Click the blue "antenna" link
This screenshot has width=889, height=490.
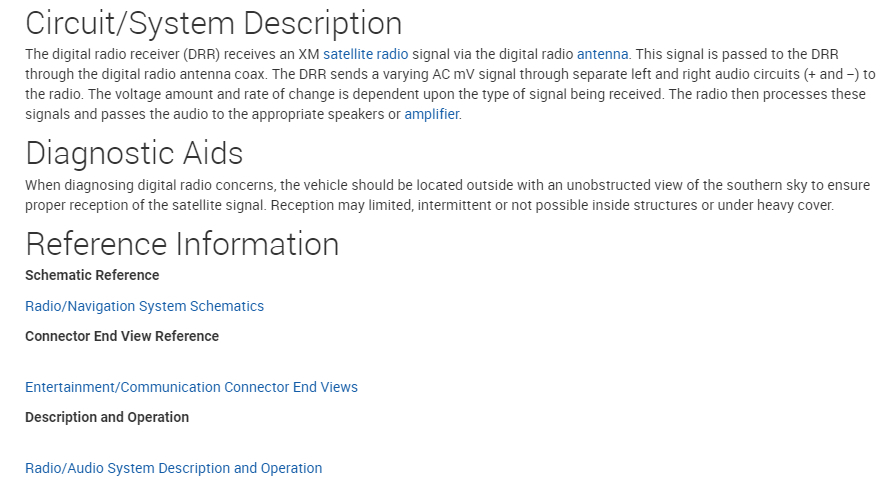pyautogui.click(x=602, y=54)
